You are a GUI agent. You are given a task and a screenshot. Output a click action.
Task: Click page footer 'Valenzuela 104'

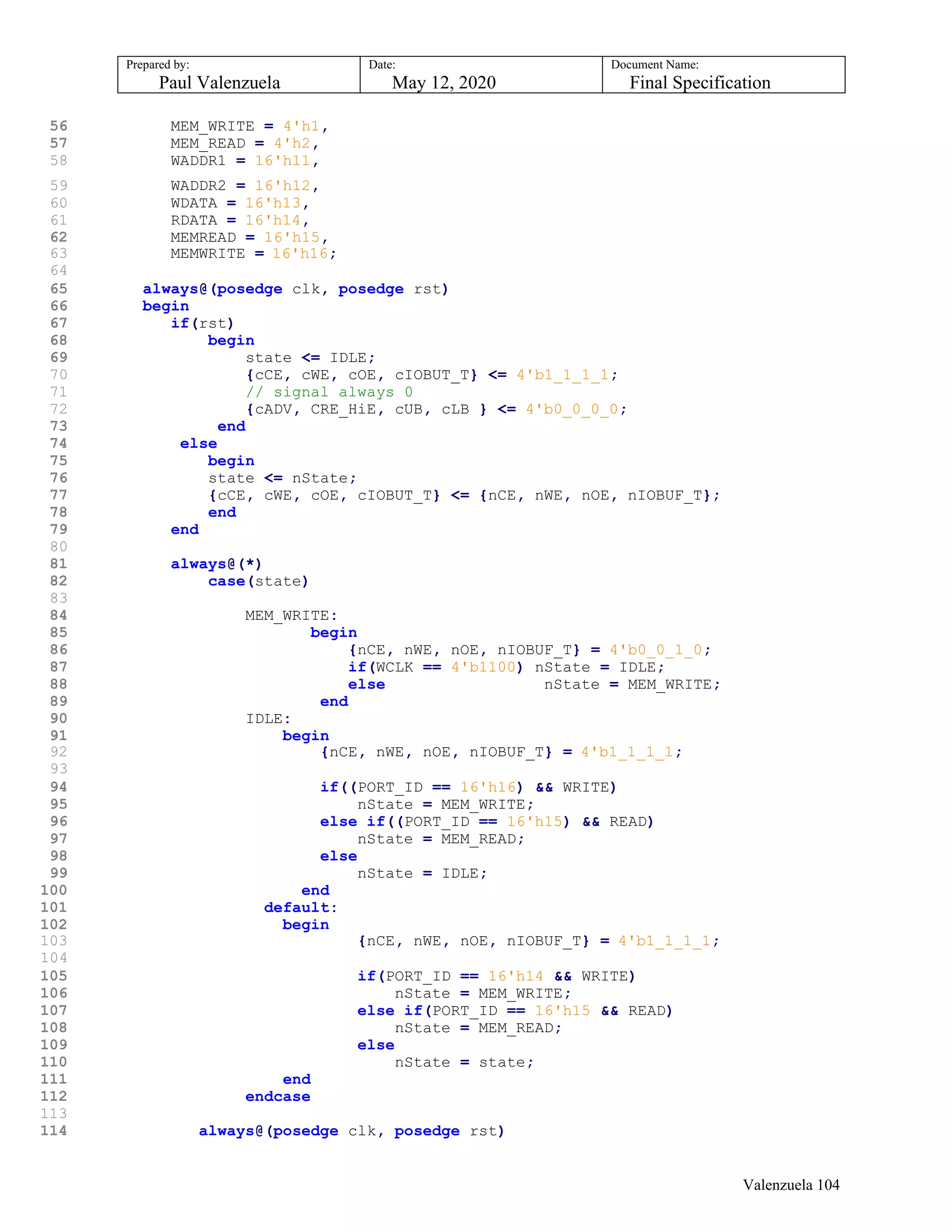click(x=791, y=1185)
